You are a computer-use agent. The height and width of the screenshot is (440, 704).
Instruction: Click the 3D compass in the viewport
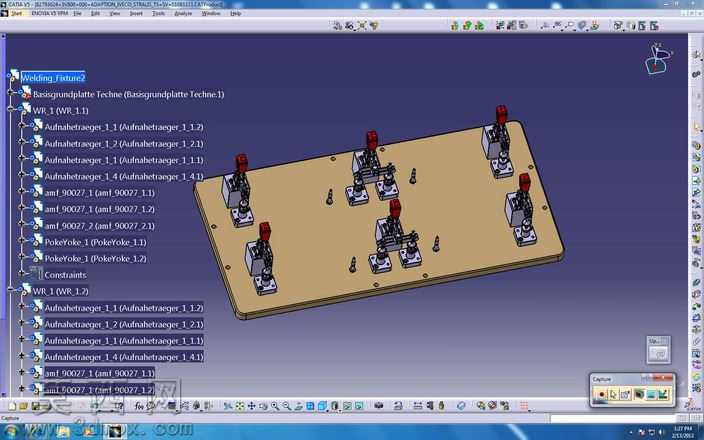click(658, 59)
